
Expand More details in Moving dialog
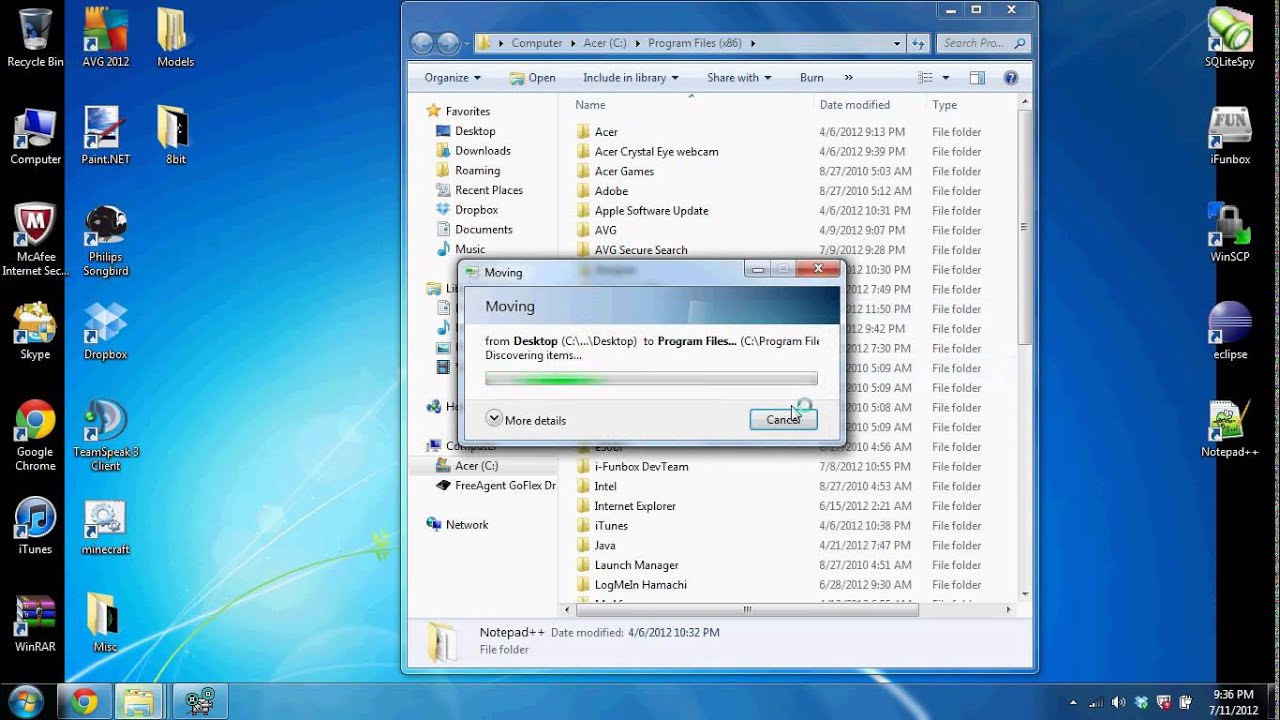point(525,420)
